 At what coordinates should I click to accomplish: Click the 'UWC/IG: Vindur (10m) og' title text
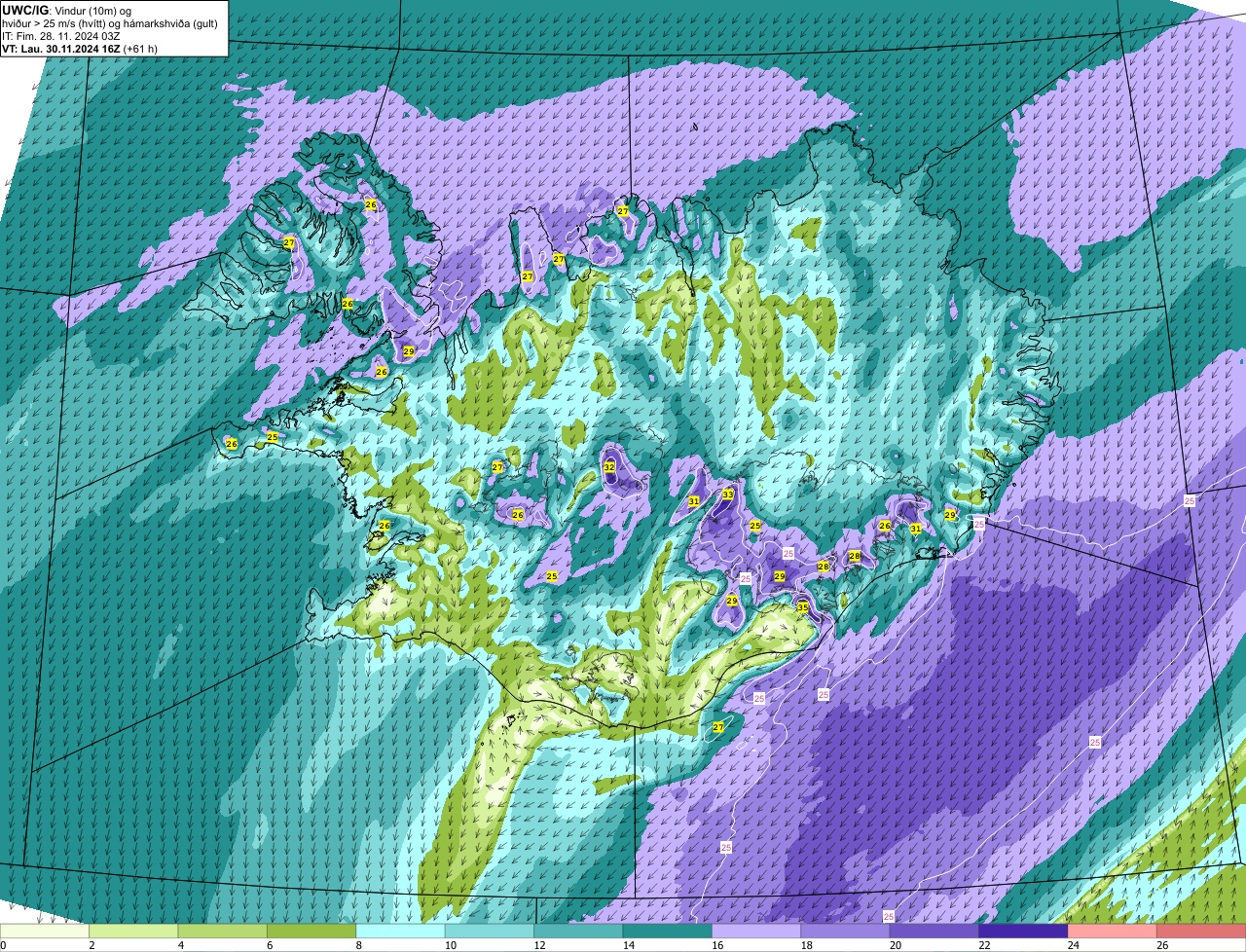pyautogui.click(x=68, y=11)
